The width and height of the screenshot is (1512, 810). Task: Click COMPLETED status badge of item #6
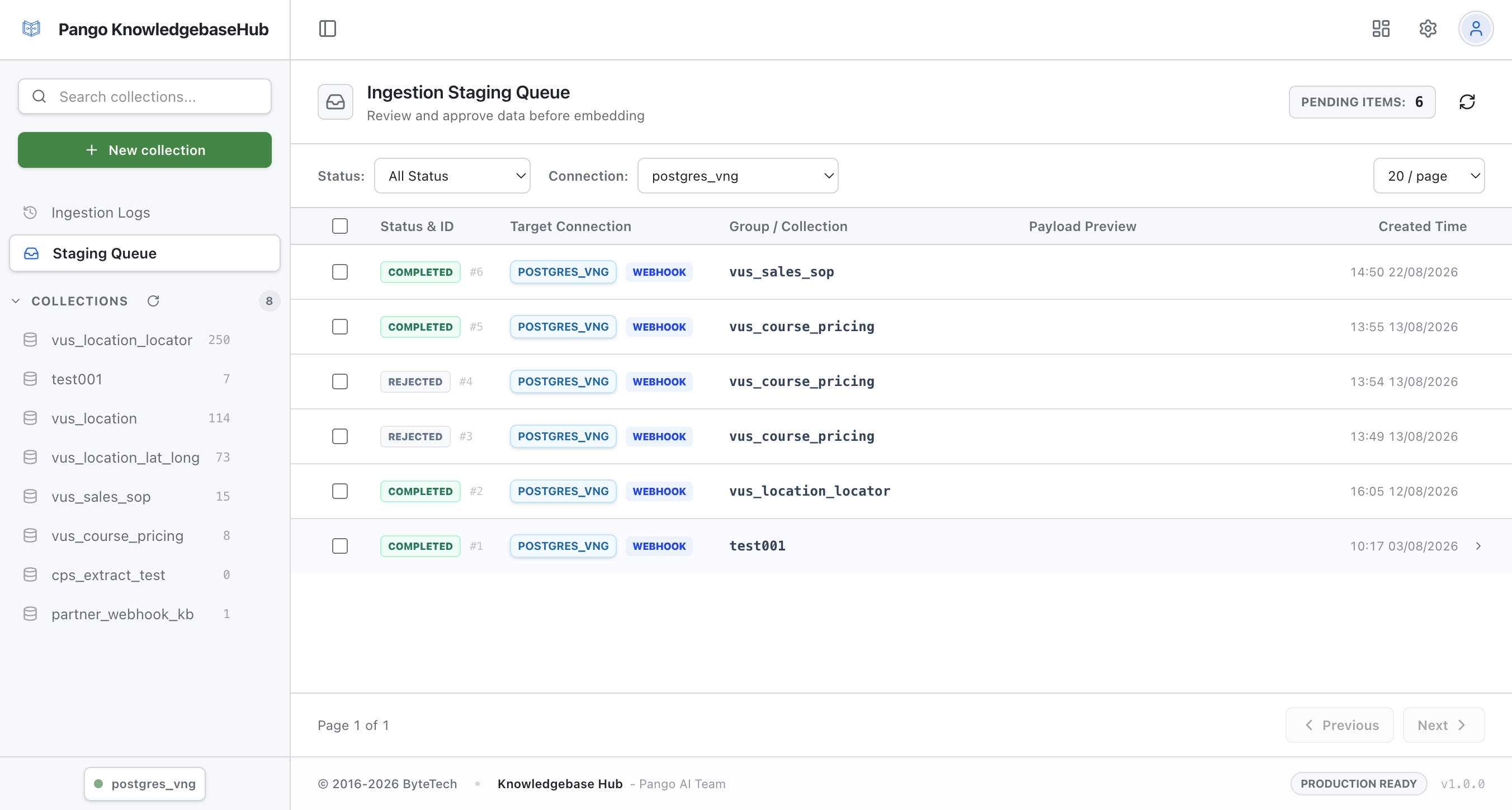pyautogui.click(x=420, y=272)
